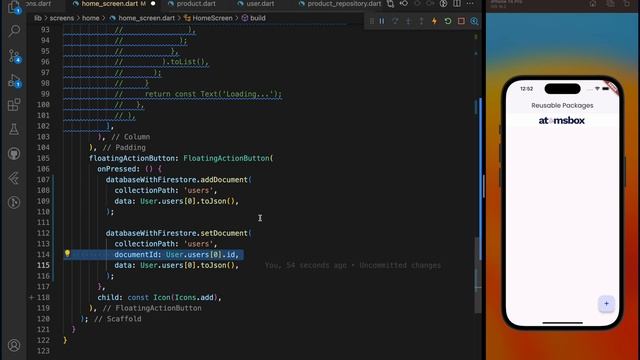The image size is (640, 360).
Task: Open the Extensions view
Action: [x=14, y=104]
